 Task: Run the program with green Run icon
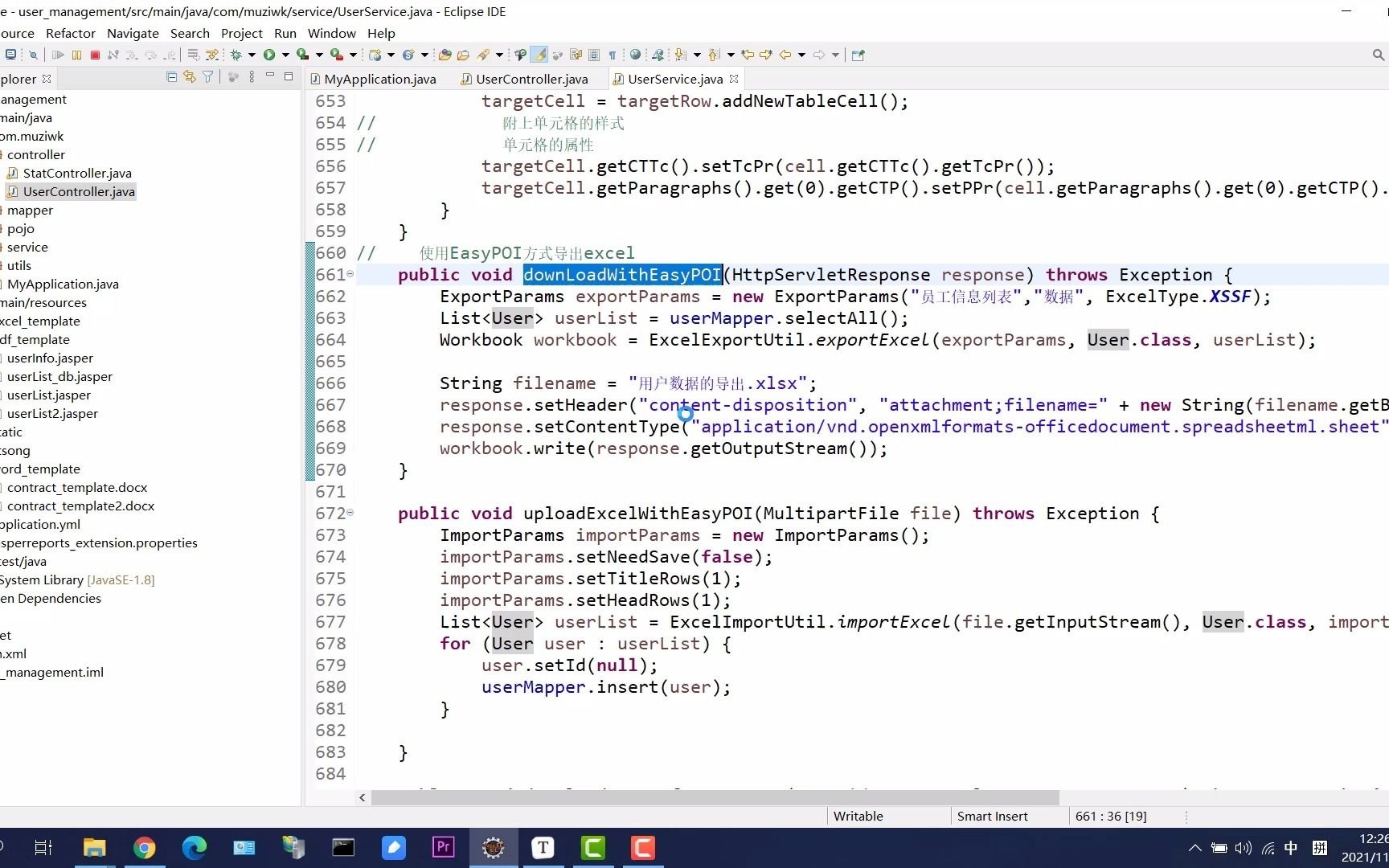pyautogui.click(x=269, y=55)
